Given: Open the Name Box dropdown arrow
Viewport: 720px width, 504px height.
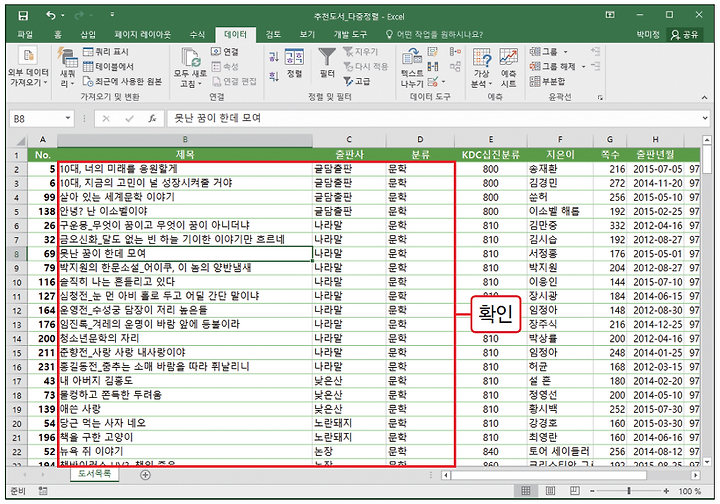Looking at the screenshot, I should click(68, 118).
